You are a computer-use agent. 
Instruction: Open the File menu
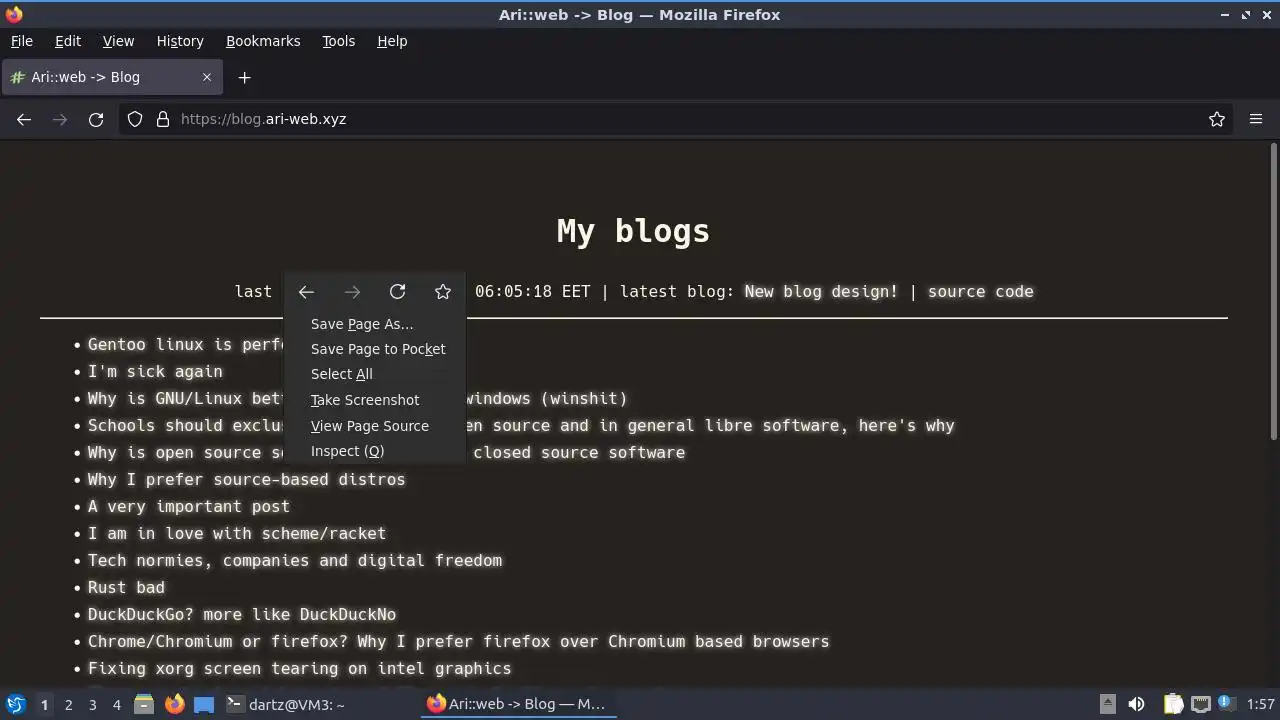click(21, 41)
